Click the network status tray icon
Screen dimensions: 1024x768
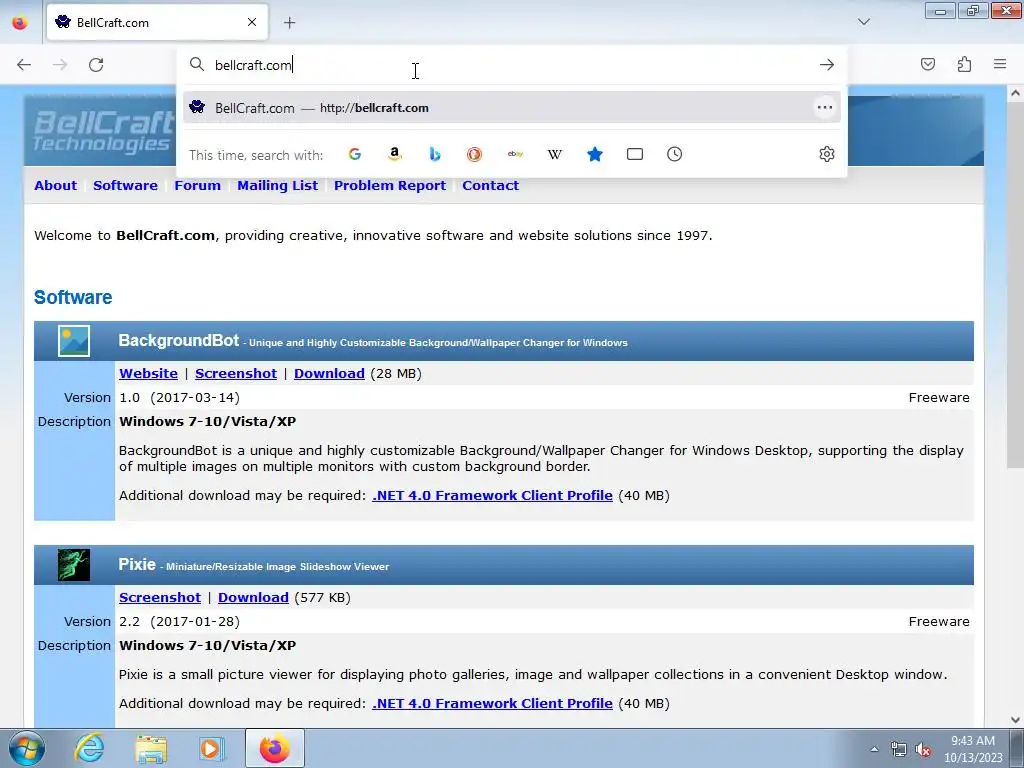coord(899,749)
